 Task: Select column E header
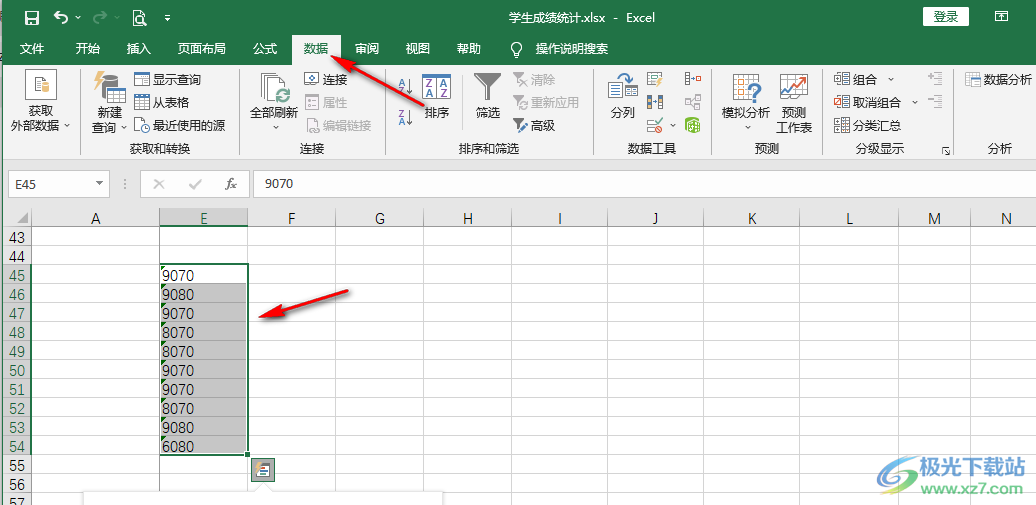point(204,218)
